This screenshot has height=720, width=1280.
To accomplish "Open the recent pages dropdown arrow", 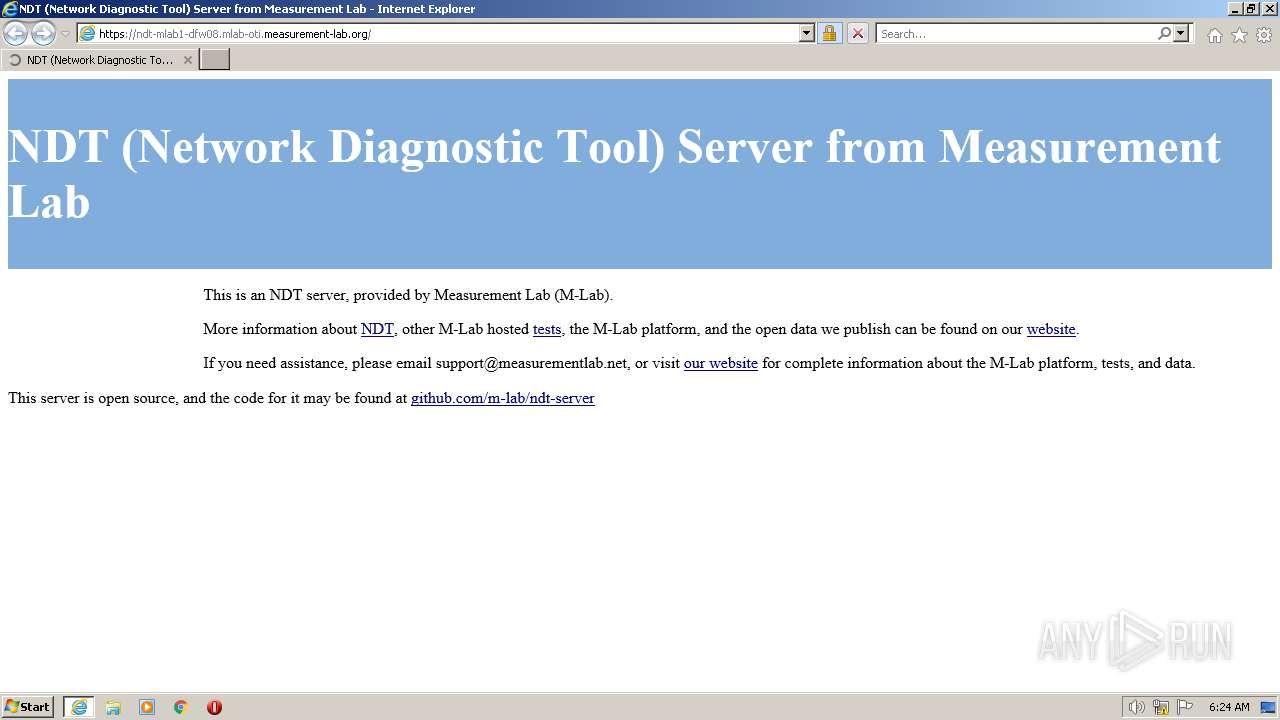I will [65, 34].
